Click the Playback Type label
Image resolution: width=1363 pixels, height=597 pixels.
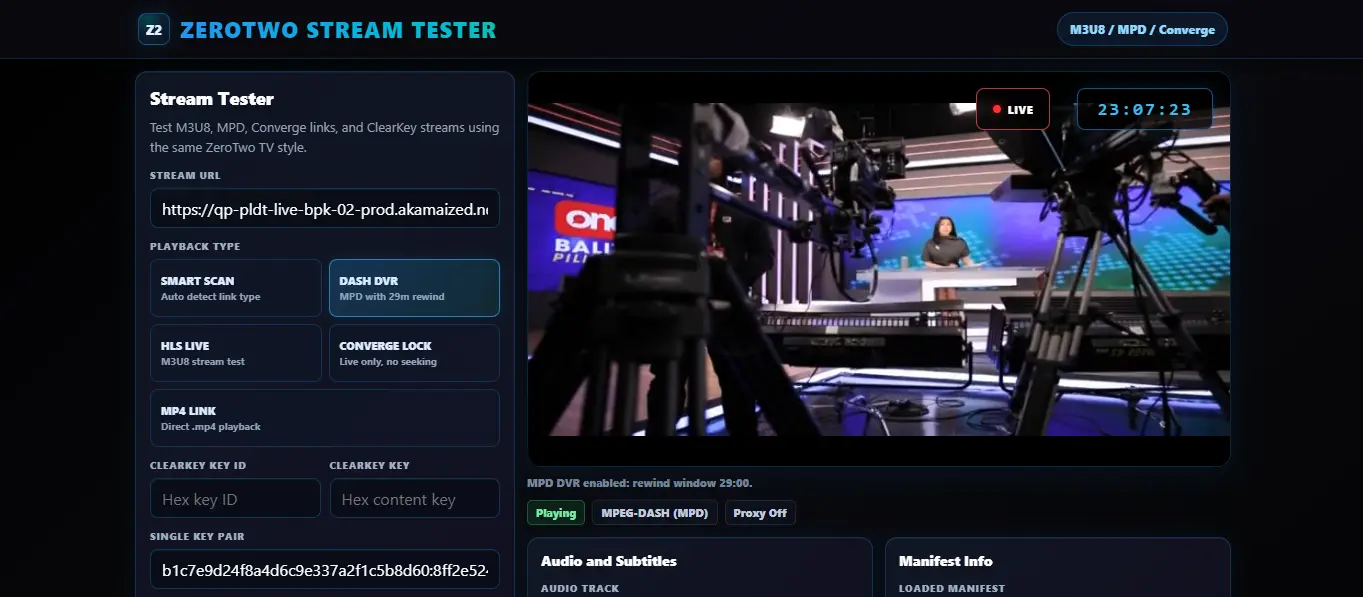click(x=195, y=246)
